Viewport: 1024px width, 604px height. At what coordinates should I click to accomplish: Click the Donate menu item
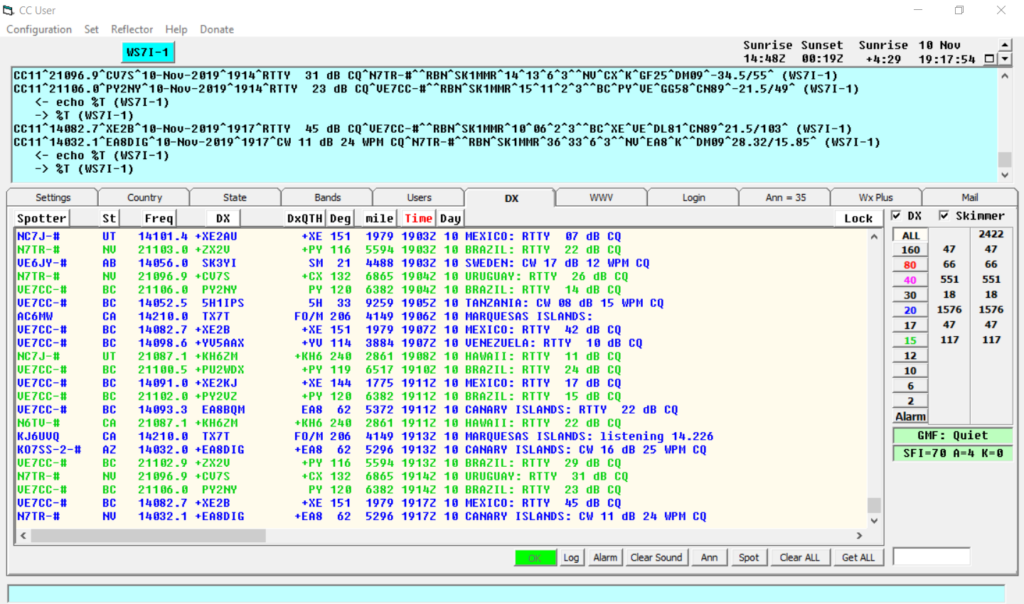tap(216, 29)
